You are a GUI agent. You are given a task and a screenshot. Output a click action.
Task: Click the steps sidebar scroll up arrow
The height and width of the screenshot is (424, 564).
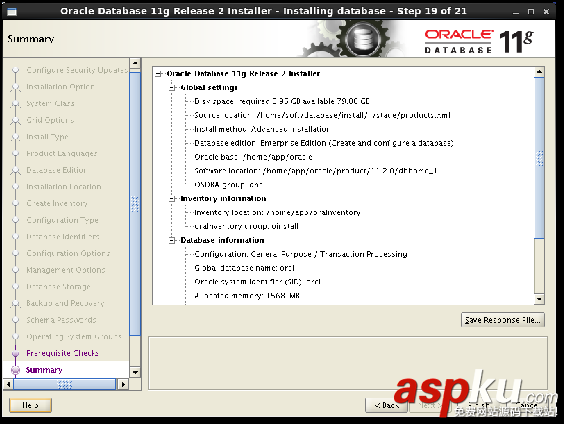tap(135, 63)
